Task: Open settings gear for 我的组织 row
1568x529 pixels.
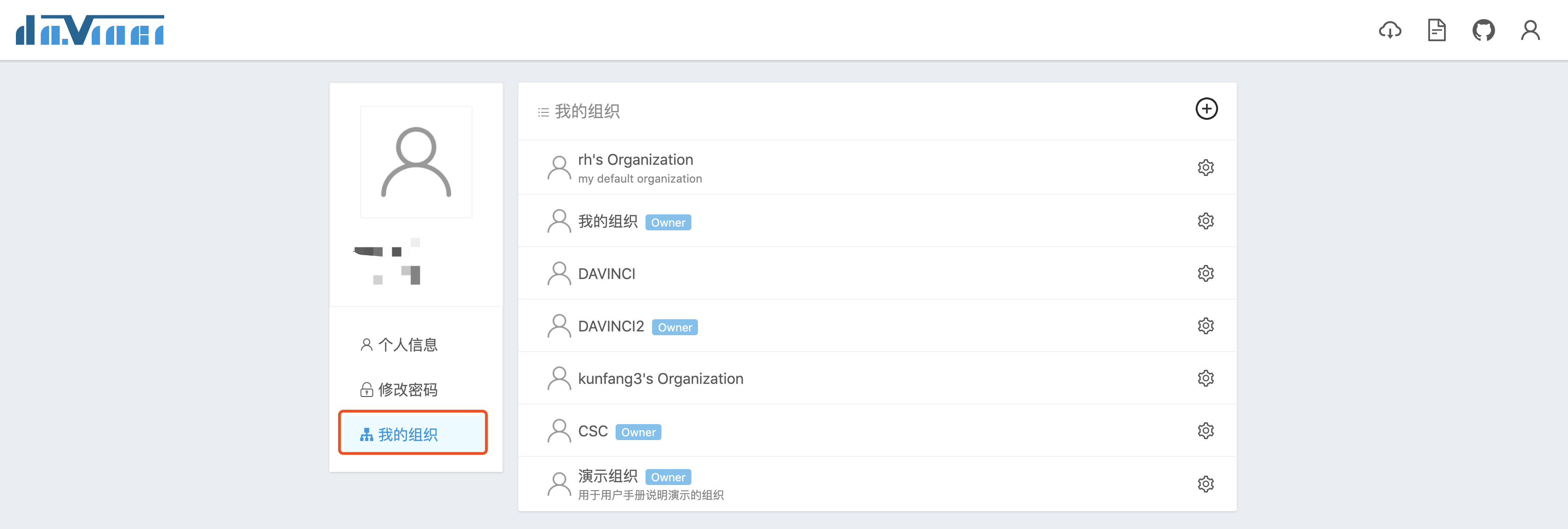Action: point(1205,220)
